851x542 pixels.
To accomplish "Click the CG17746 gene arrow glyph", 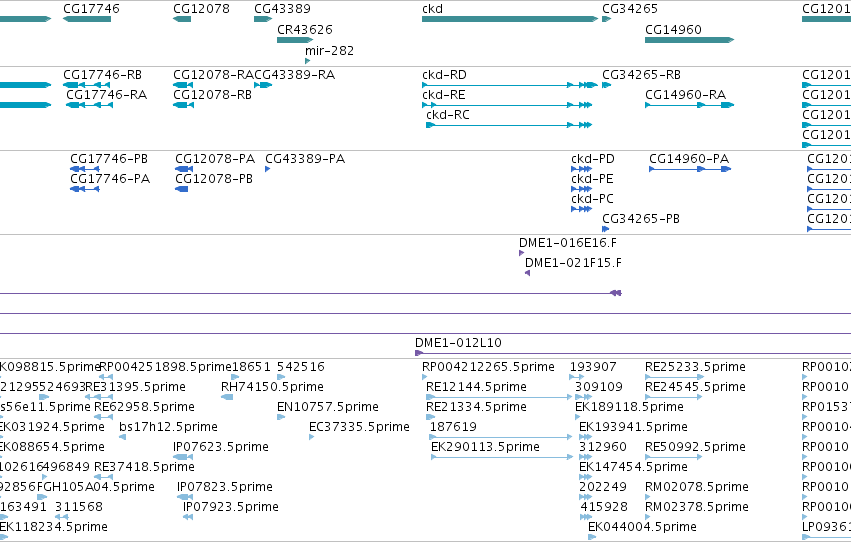I will coord(87,19).
